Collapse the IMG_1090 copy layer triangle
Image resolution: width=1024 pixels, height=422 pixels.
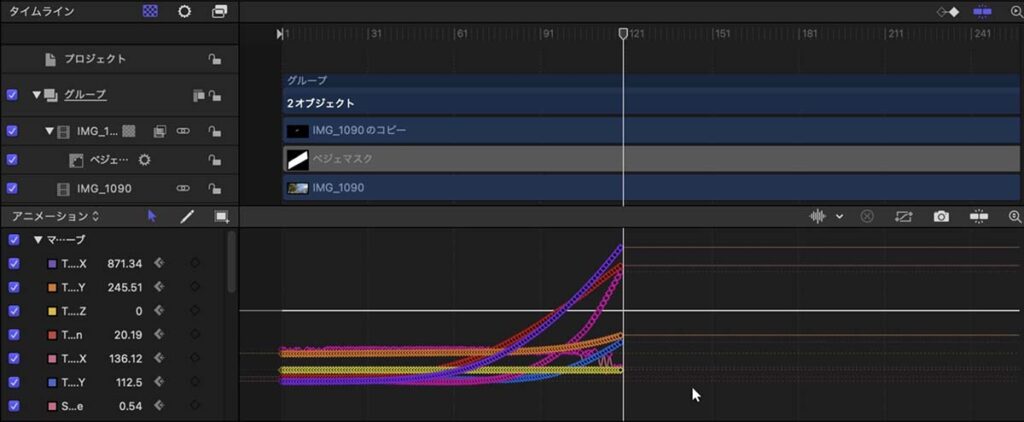coord(49,131)
